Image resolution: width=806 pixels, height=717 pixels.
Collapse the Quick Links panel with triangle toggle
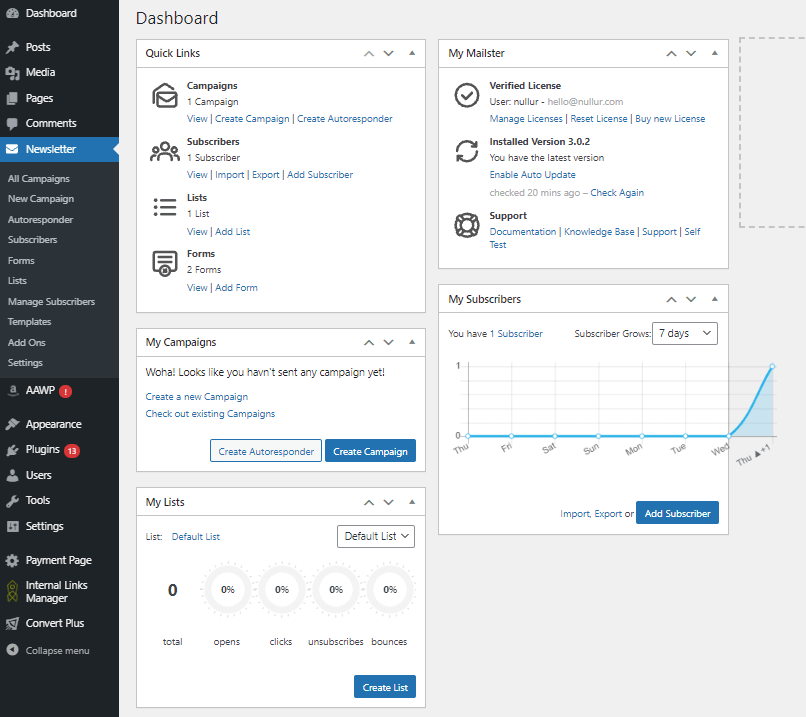tap(412, 53)
